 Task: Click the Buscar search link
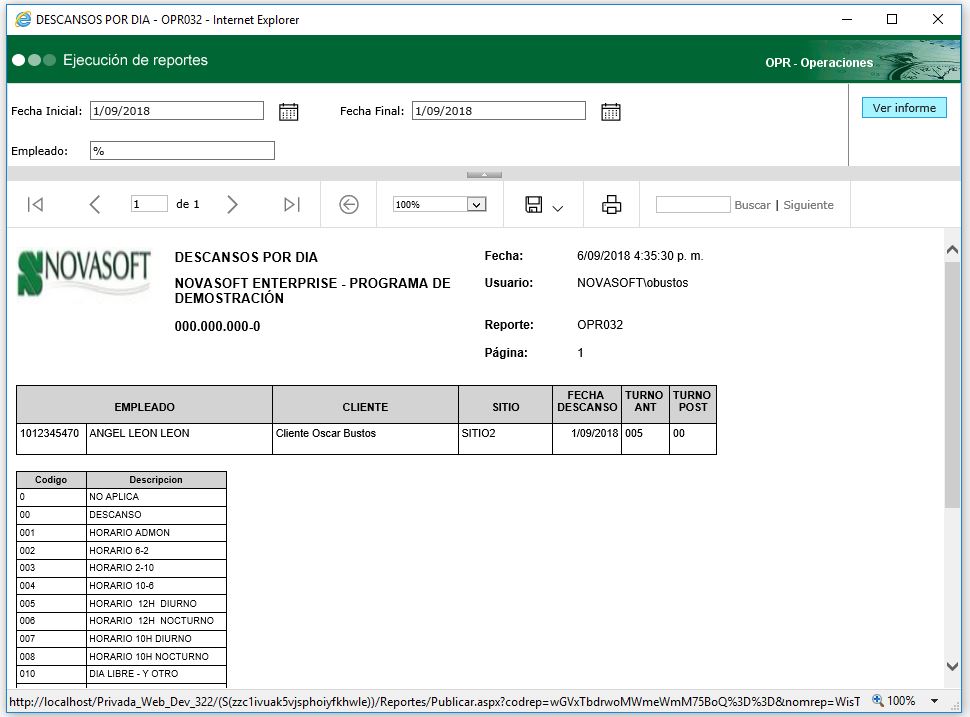click(752, 205)
